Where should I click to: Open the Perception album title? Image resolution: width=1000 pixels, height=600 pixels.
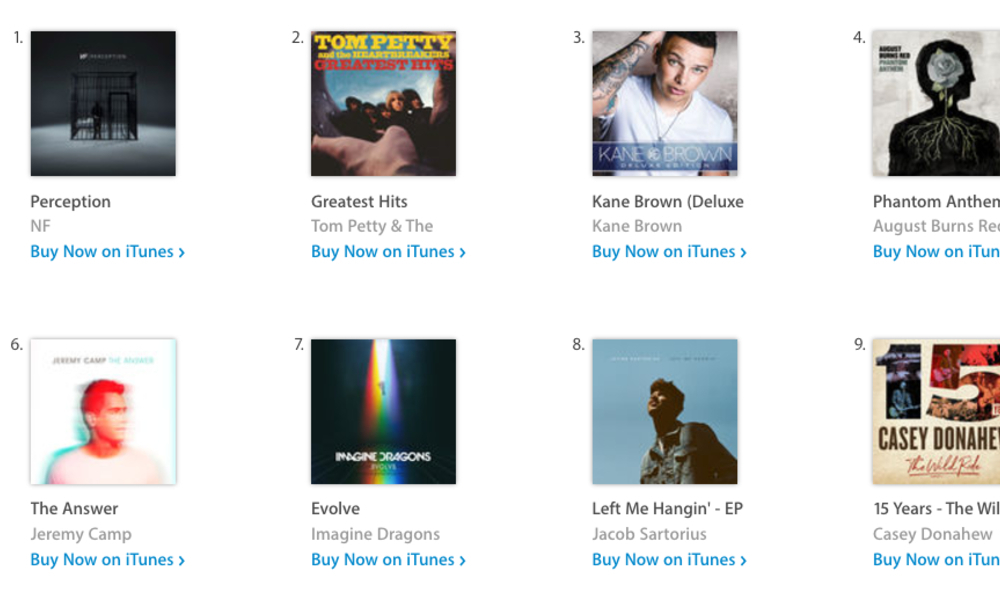tap(71, 202)
